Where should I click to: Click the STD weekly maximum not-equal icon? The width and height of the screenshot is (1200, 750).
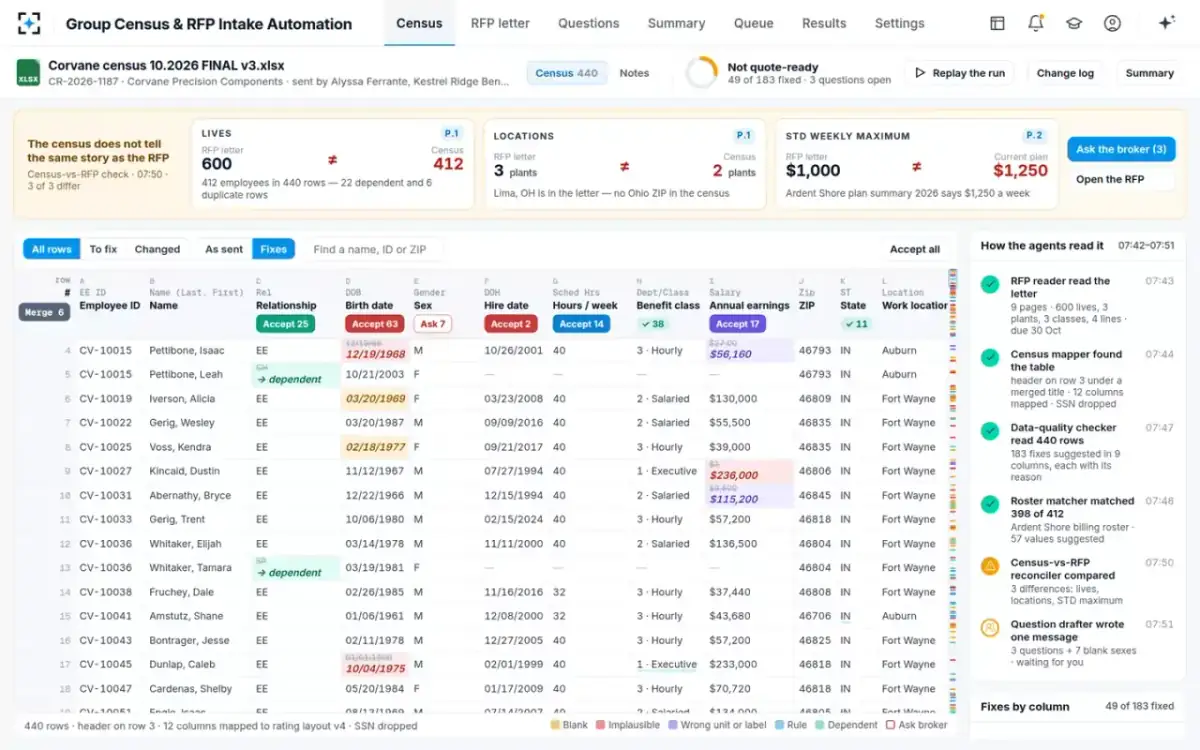(916, 167)
